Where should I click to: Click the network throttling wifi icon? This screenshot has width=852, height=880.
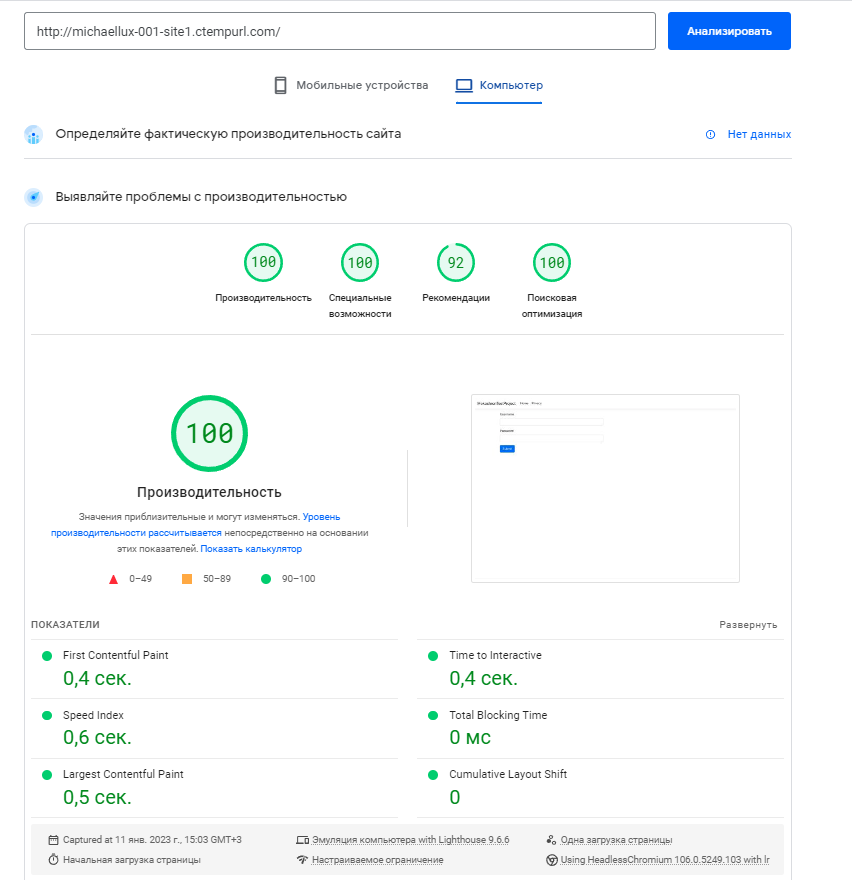pos(303,860)
